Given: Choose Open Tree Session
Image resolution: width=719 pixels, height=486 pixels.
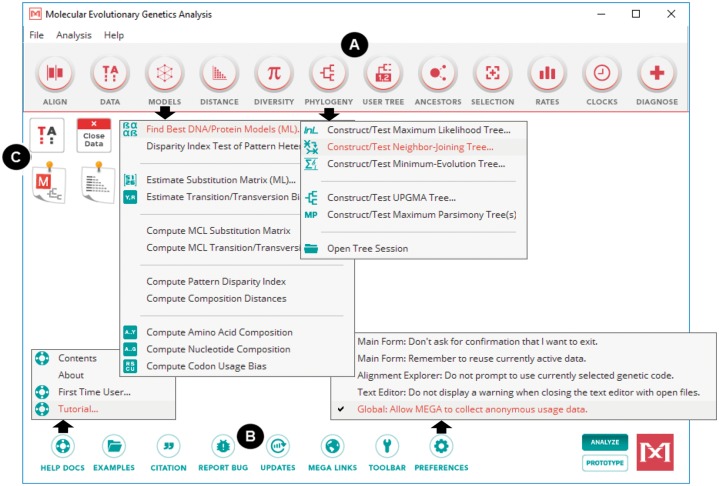Looking at the screenshot, I should pyautogui.click(x=414, y=249).
